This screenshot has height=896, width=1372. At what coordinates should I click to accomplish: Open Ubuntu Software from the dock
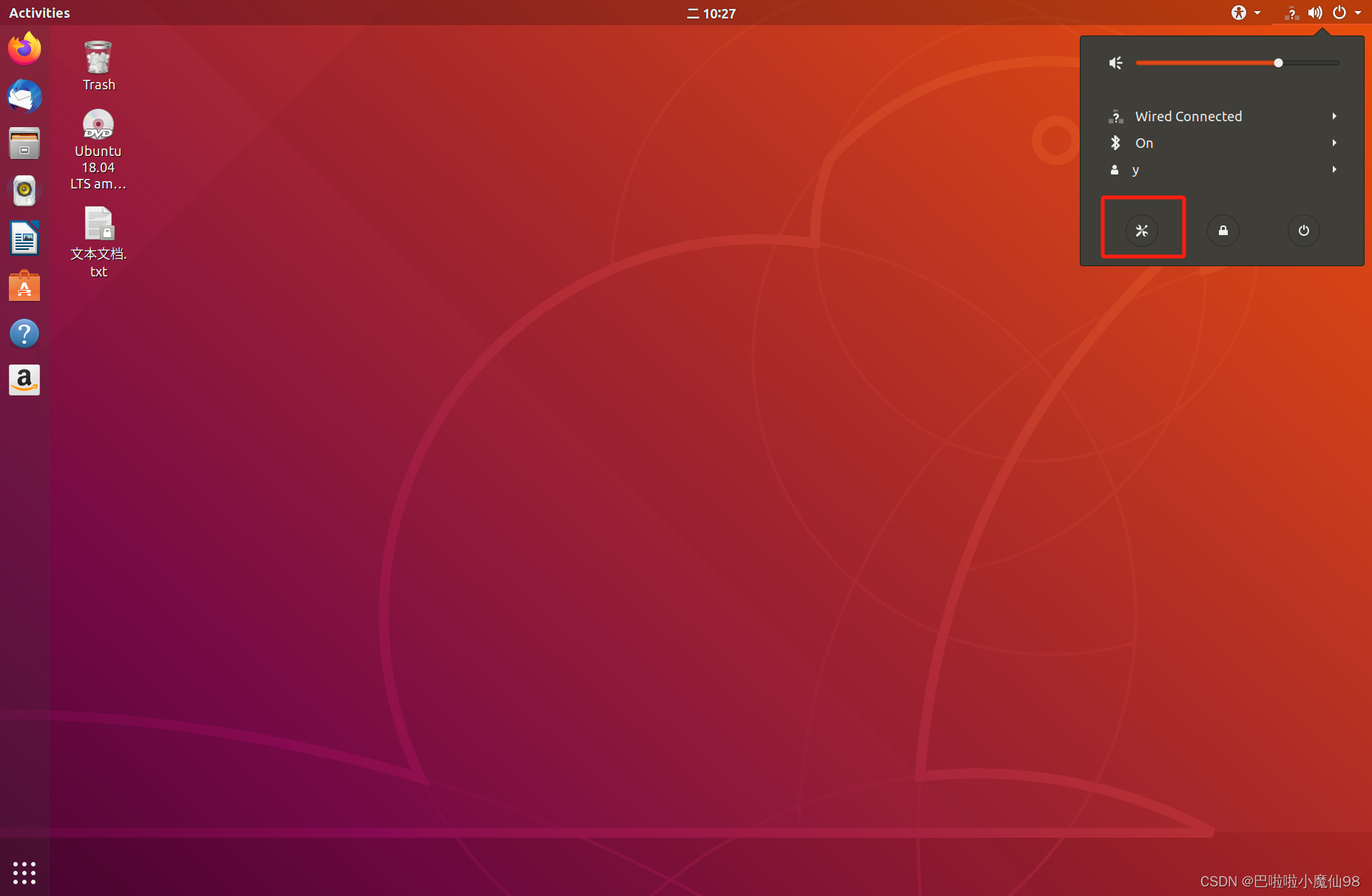24,285
